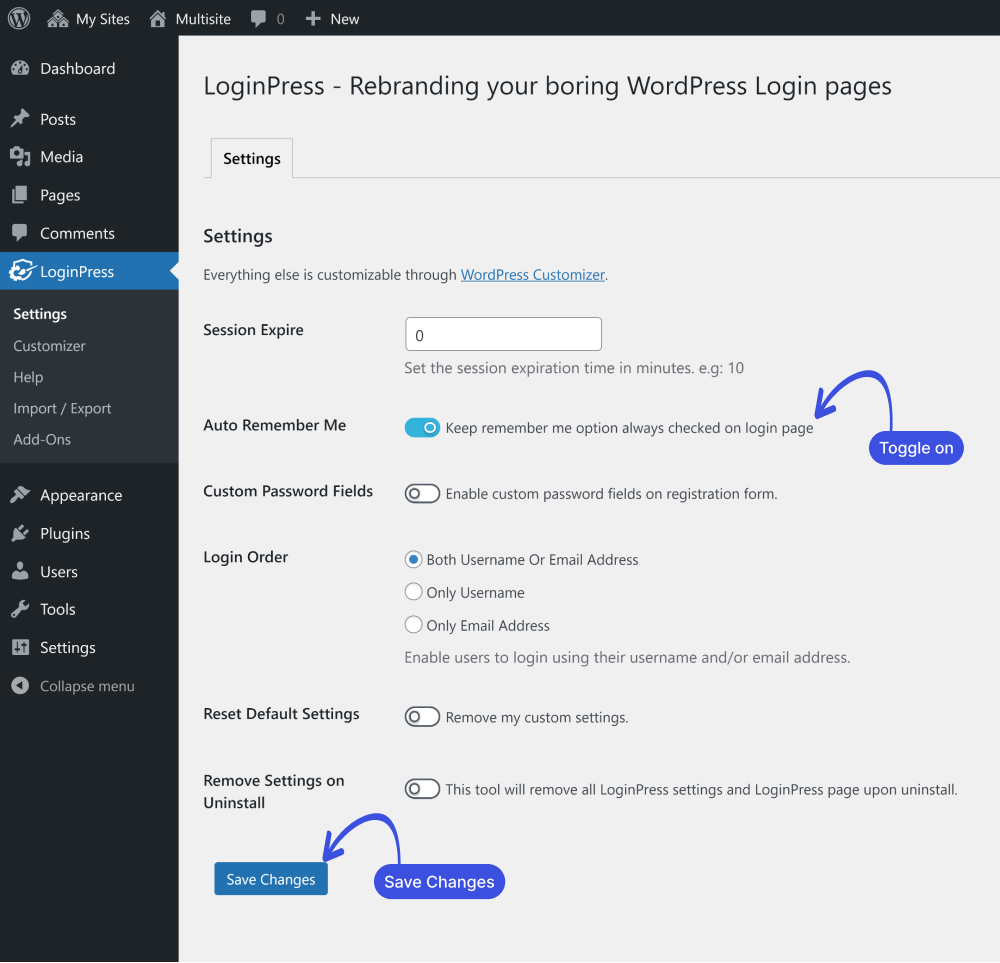This screenshot has width=1000, height=963.
Task: Click the Media library icon
Action: coord(20,157)
